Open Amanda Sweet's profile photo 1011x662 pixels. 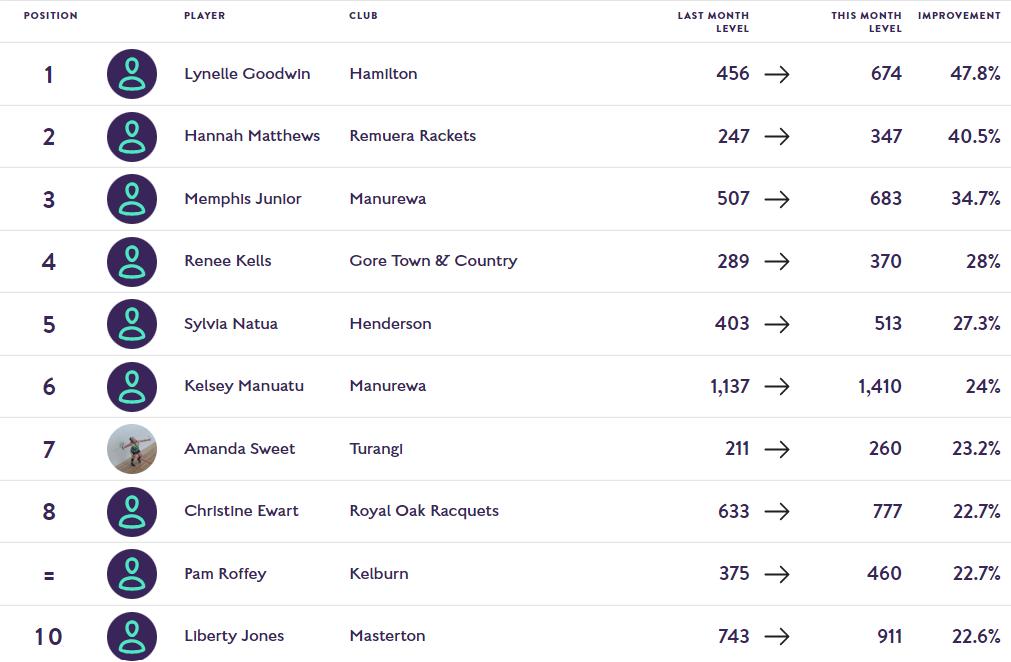[132, 449]
